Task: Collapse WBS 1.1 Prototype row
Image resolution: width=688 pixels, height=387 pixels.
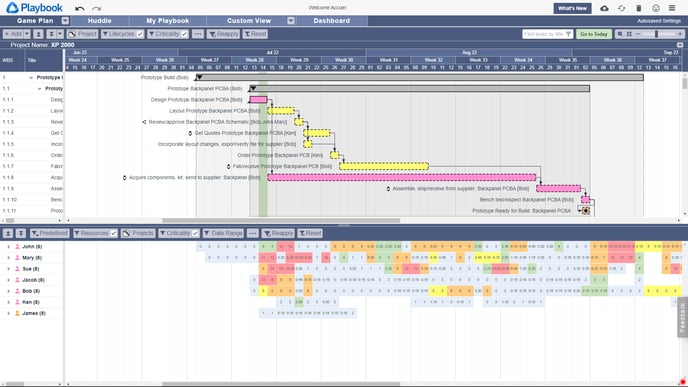Action: coord(39,89)
